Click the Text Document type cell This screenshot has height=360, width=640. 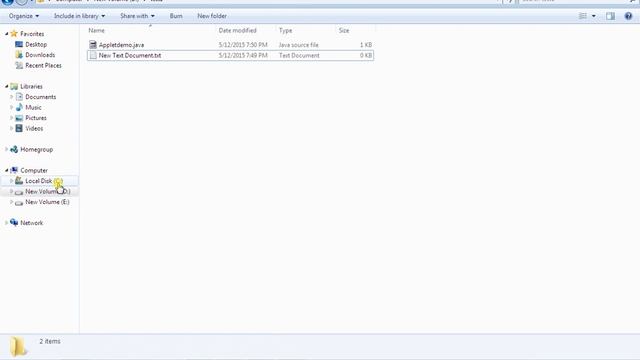click(299, 56)
